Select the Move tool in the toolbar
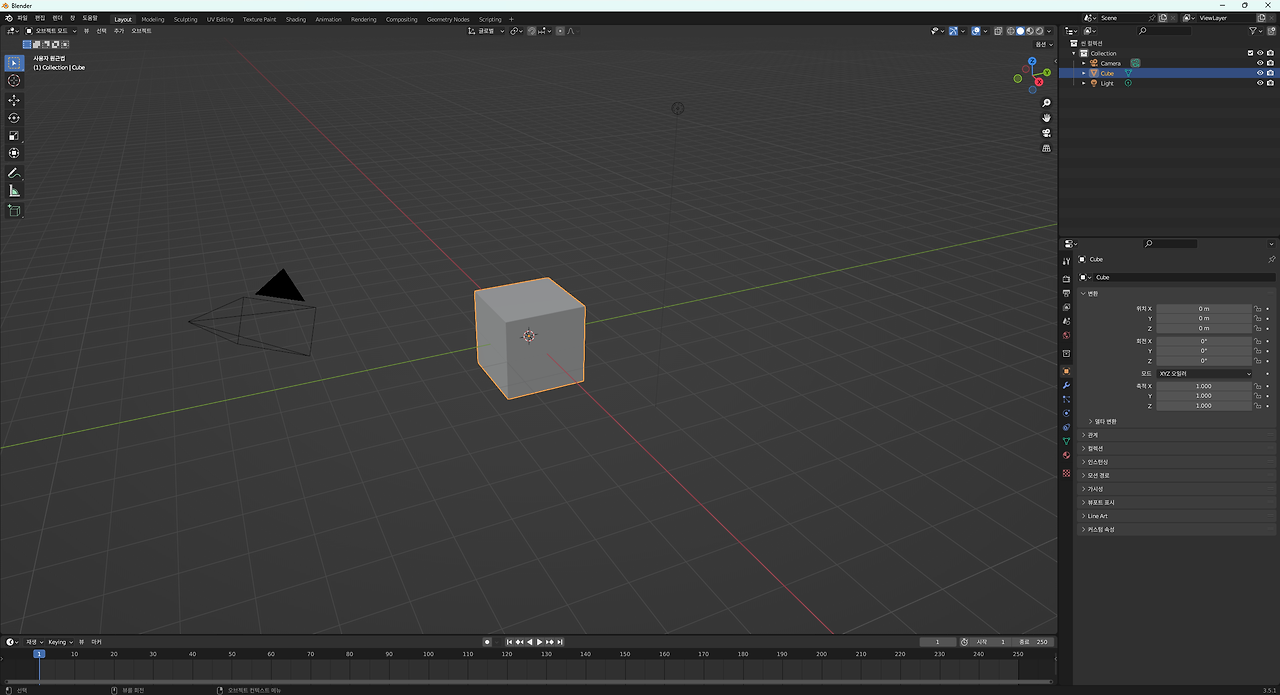The image size is (1280, 695). point(14,99)
